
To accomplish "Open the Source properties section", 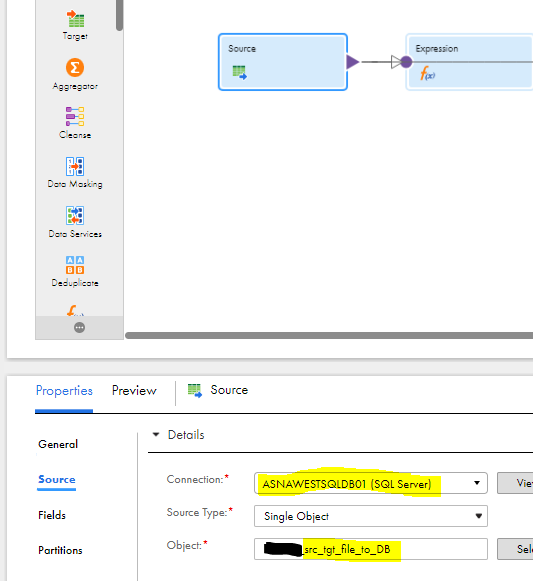I will (x=57, y=479).
